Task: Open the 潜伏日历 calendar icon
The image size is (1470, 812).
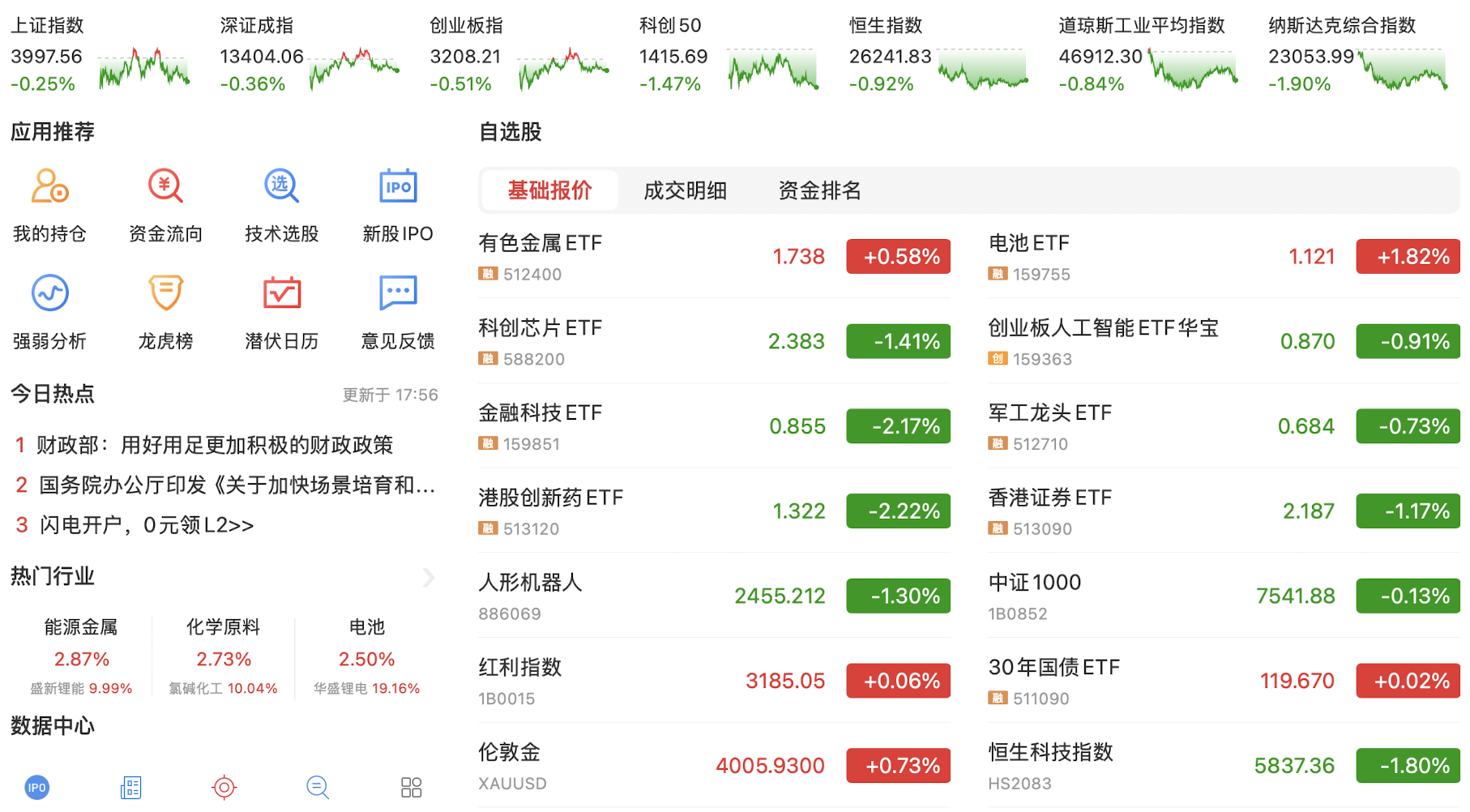Action: (281, 293)
